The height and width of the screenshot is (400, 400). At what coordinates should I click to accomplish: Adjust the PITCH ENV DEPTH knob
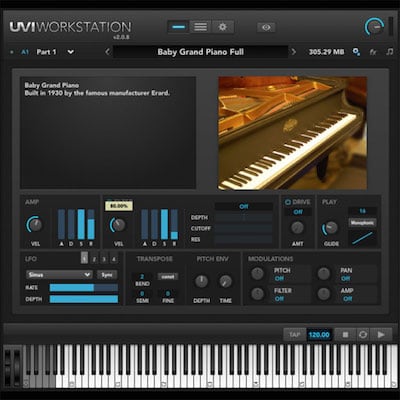(x=201, y=282)
